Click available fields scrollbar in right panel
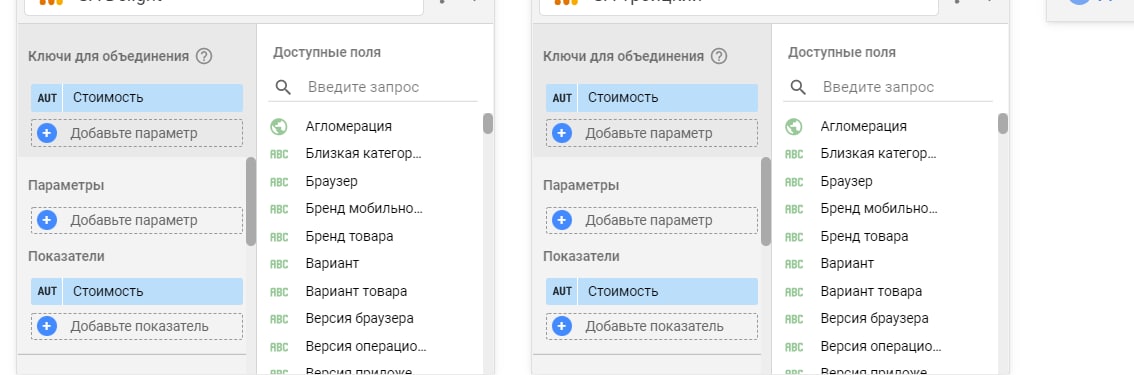The image size is (1134, 375). pyautogui.click(x=1003, y=124)
